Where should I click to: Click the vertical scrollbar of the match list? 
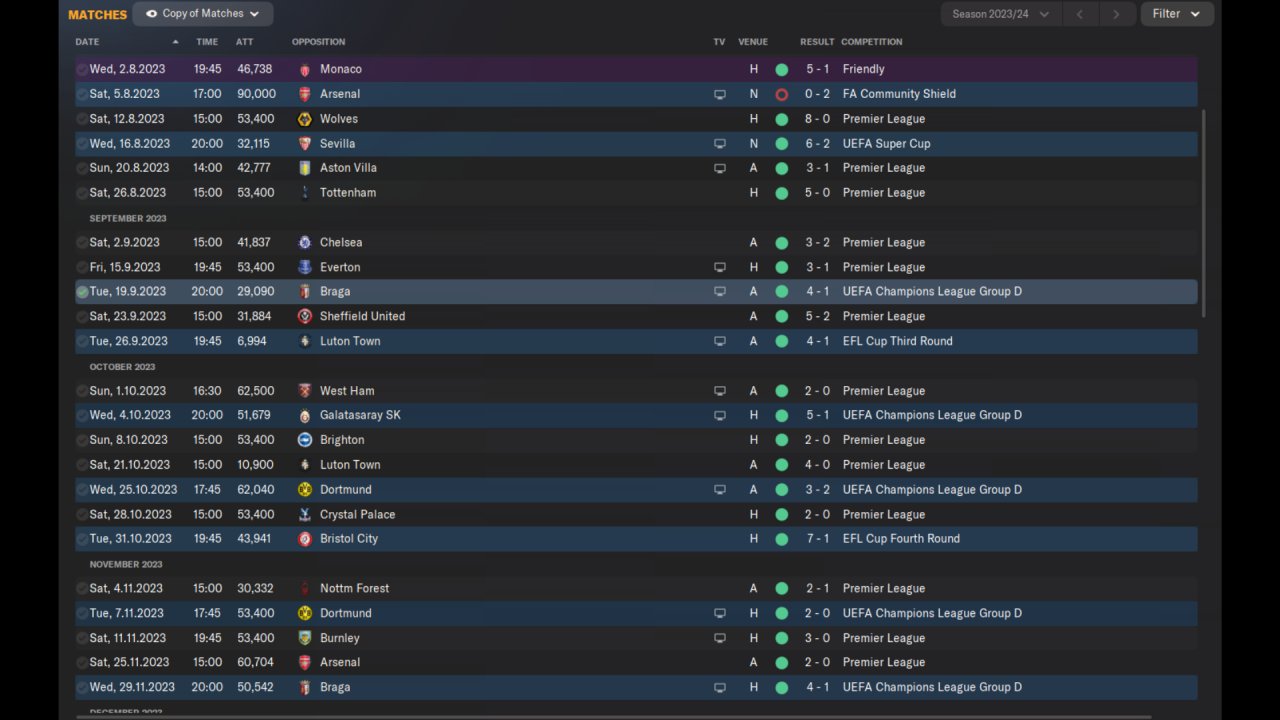[1203, 214]
